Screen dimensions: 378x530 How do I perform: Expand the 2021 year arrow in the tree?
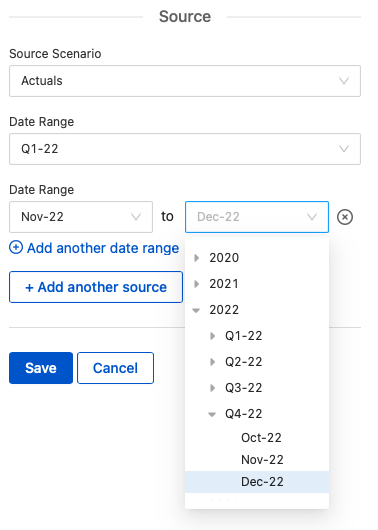[x=196, y=284]
